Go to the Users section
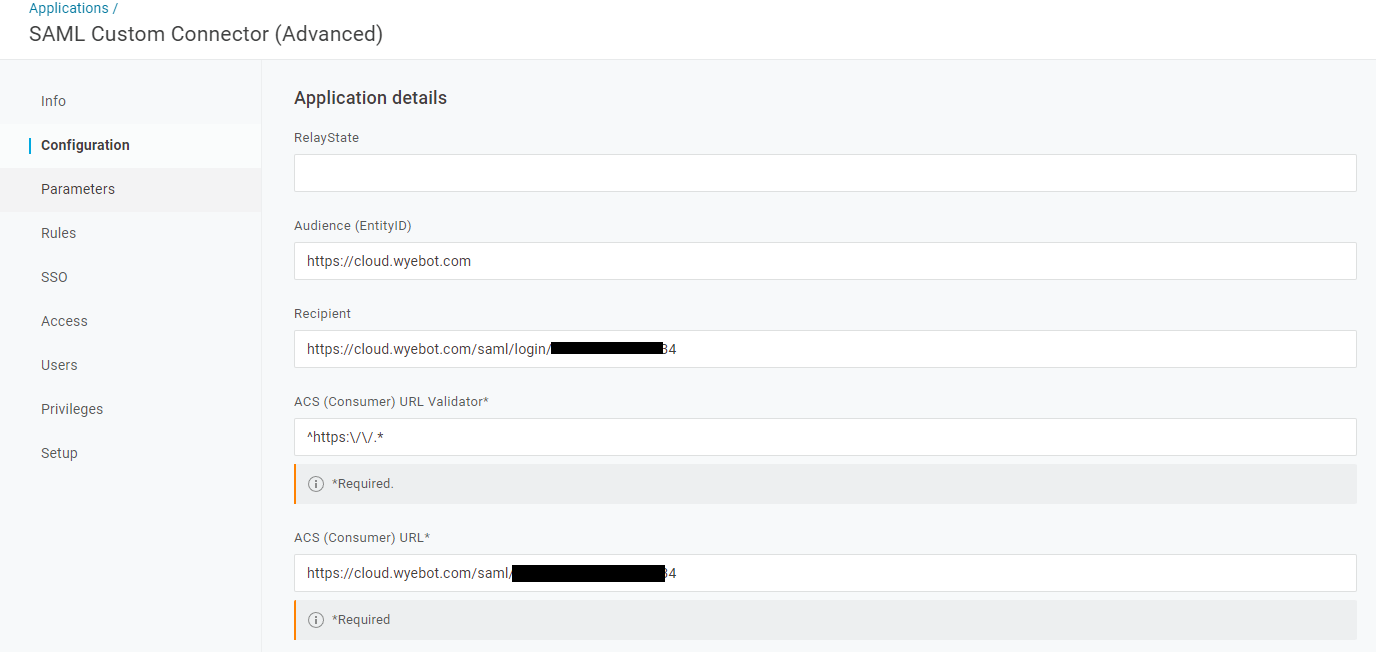 coord(59,365)
